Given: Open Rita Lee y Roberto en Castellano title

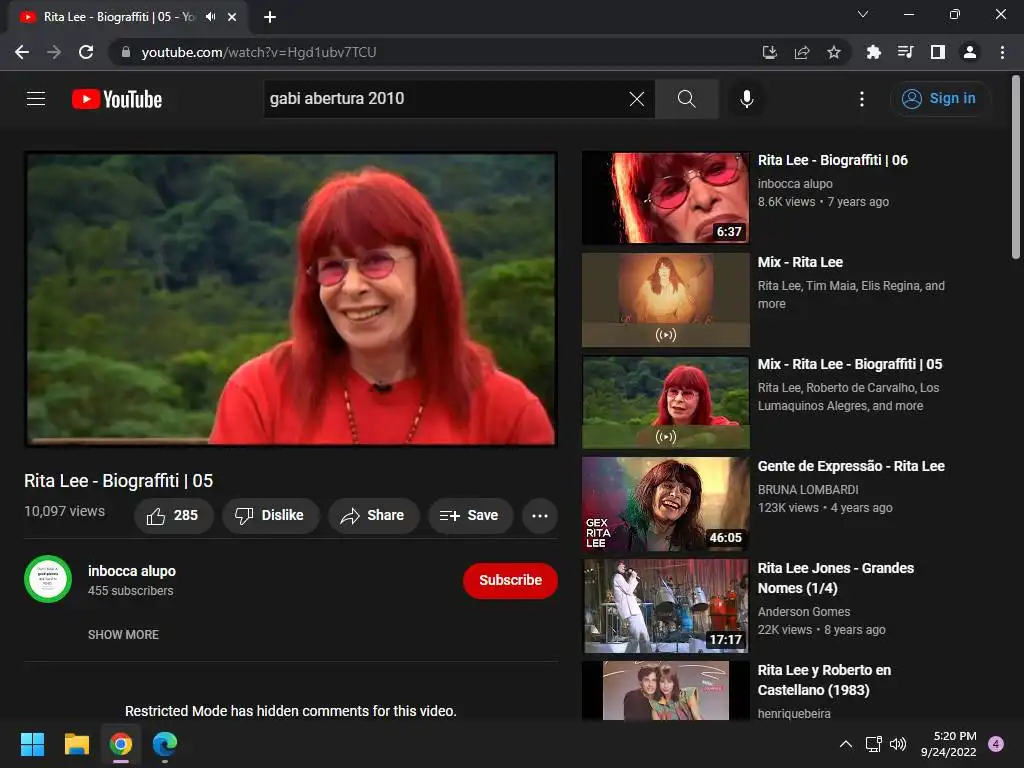Looking at the screenshot, I should pos(824,680).
